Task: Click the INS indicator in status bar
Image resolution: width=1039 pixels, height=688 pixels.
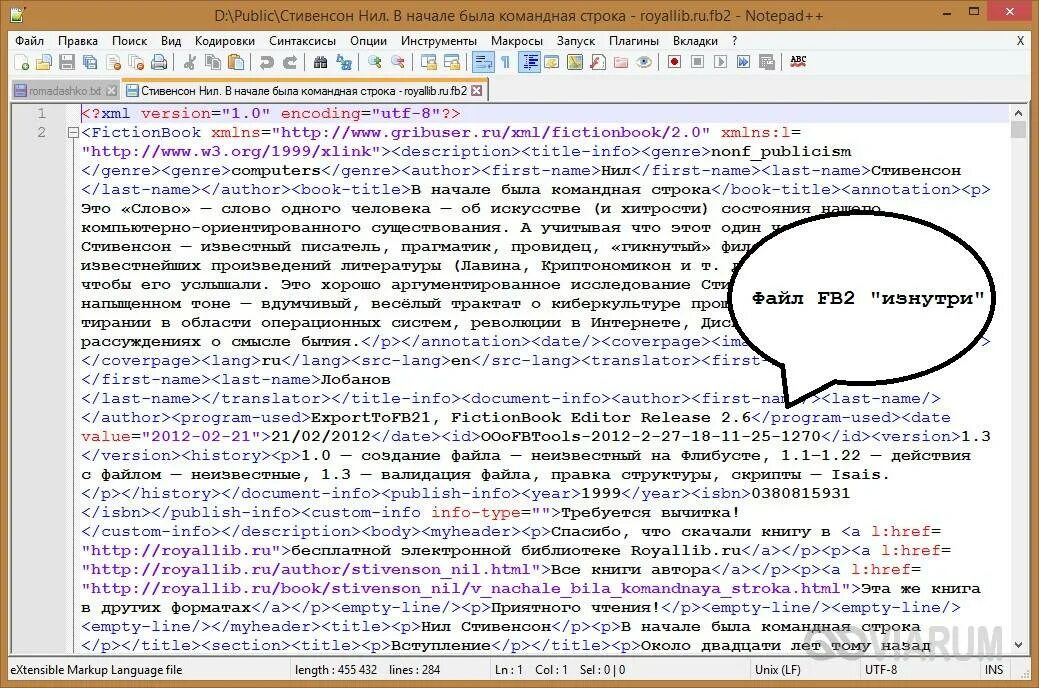Action: (x=994, y=670)
